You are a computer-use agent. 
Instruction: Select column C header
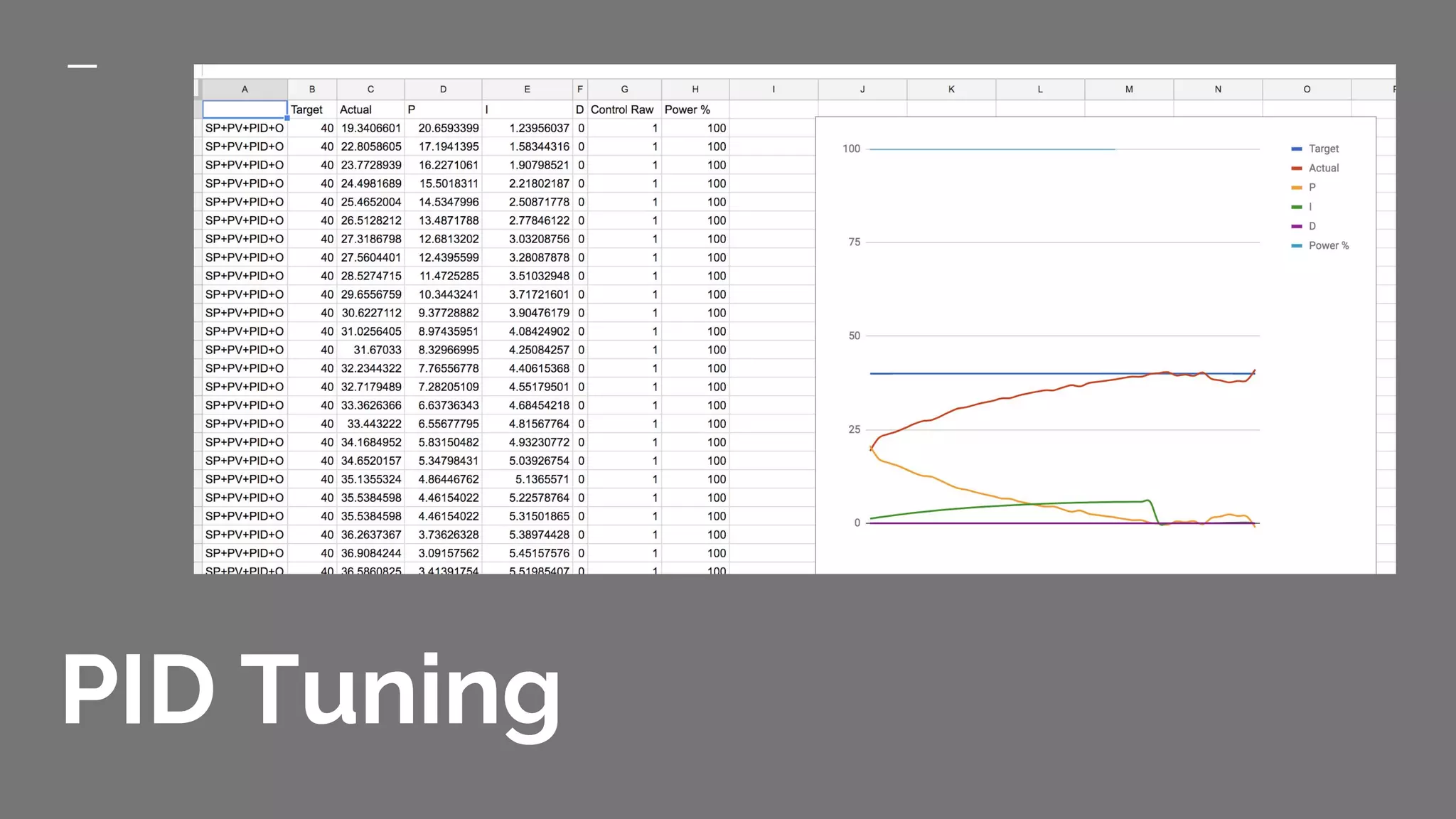click(x=370, y=90)
